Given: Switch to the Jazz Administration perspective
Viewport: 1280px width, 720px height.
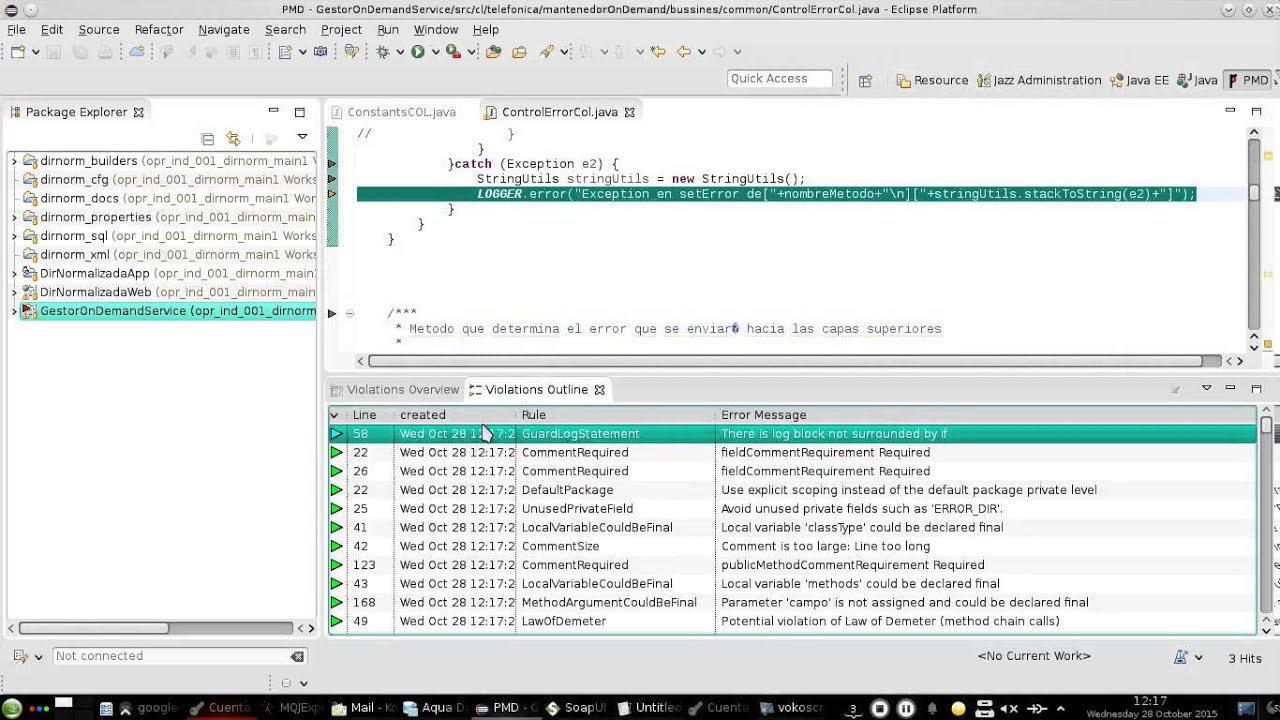Looking at the screenshot, I should tap(1039, 80).
